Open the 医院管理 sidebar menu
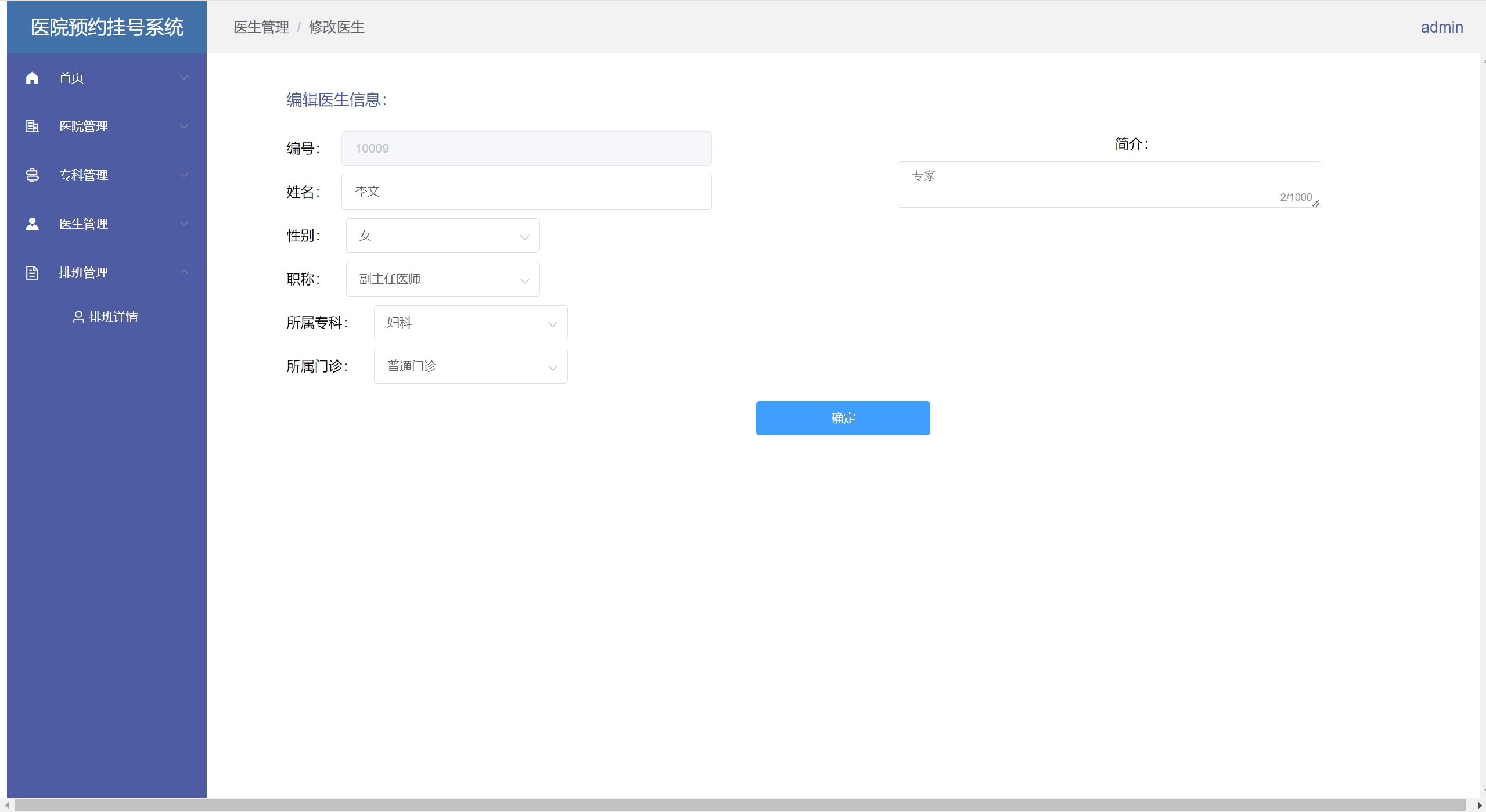Screen dimensions: 1486x812 [84, 126]
